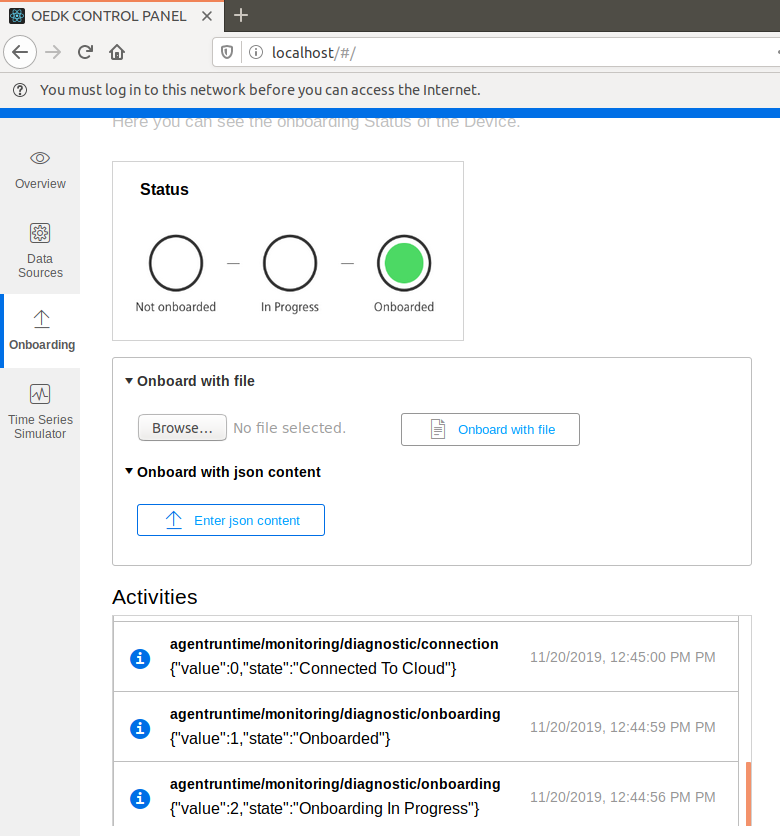Select the Connected To Cloud JSON value

point(313,669)
